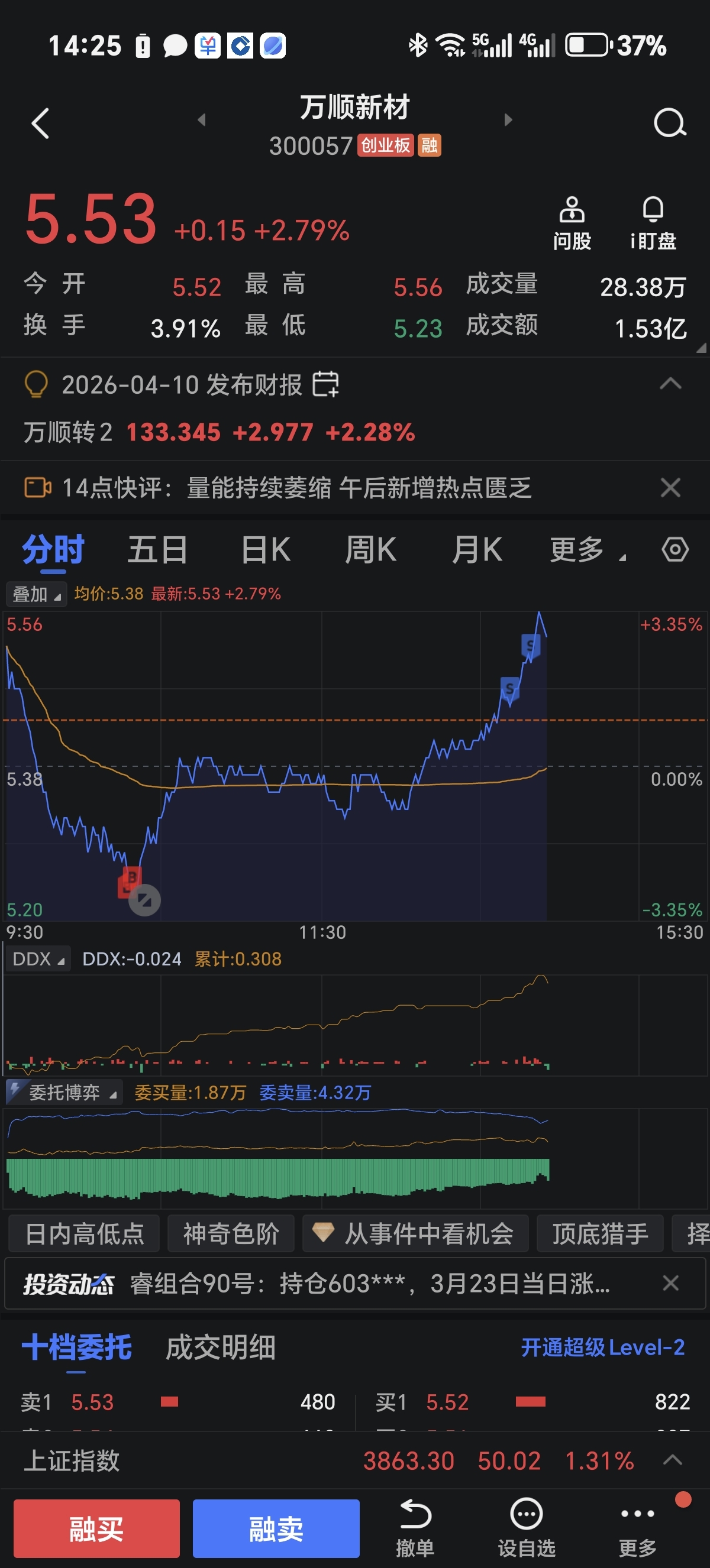Tap the large 5.53 price
This screenshot has width=710, height=1568.
(x=91, y=218)
